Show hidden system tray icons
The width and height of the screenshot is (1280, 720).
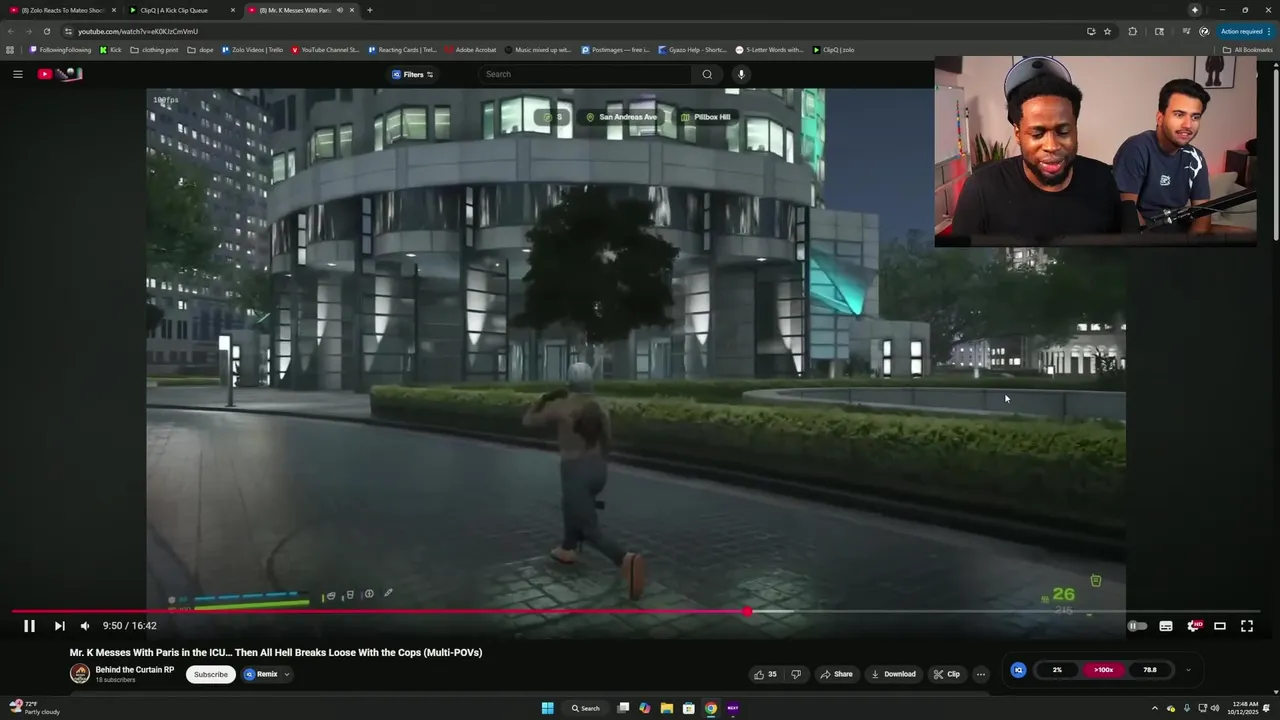pyautogui.click(x=1154, y=708)
